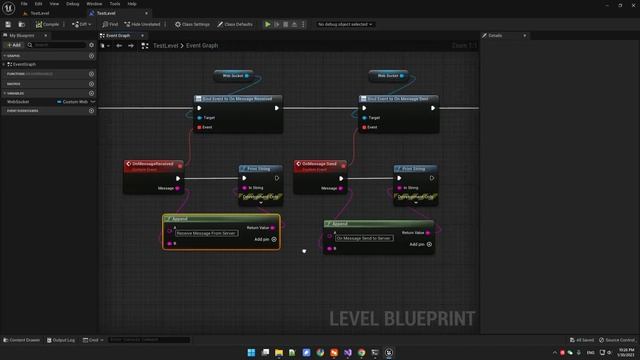Click Add pin on the right Append node
This screenshot has width=640, height=360.
[421, 244]
